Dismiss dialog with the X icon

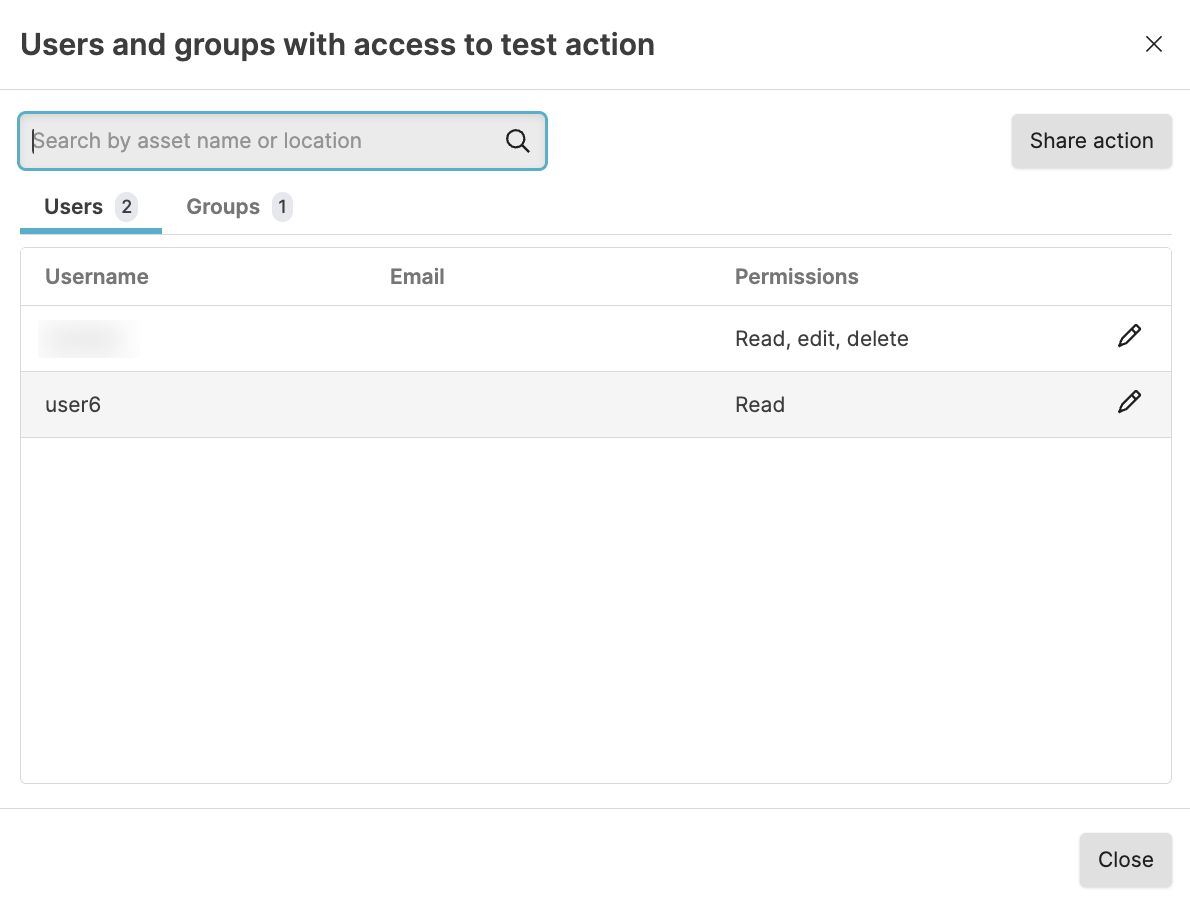(x=1153, y=44)
